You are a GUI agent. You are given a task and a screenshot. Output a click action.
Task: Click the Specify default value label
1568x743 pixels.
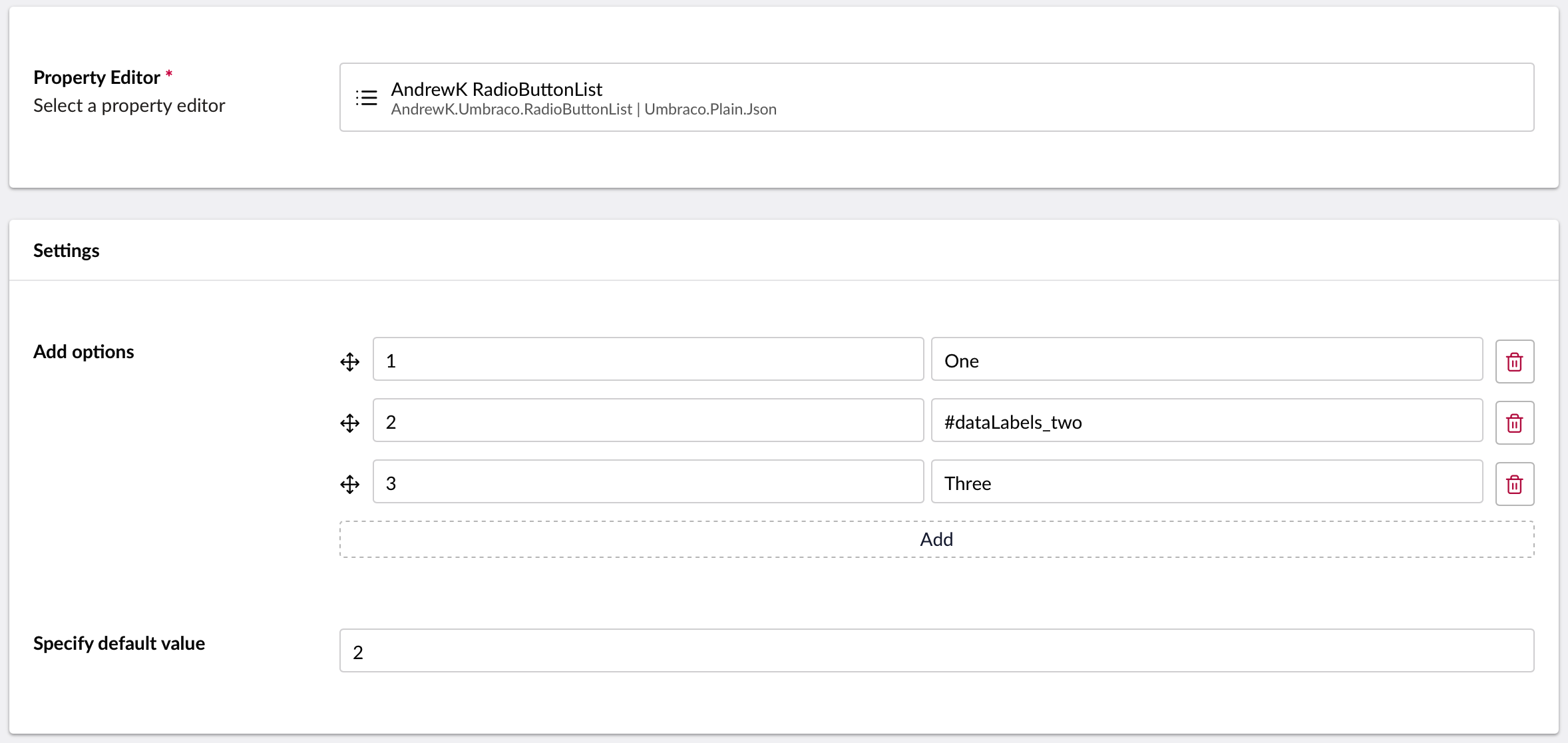(119, 643)
